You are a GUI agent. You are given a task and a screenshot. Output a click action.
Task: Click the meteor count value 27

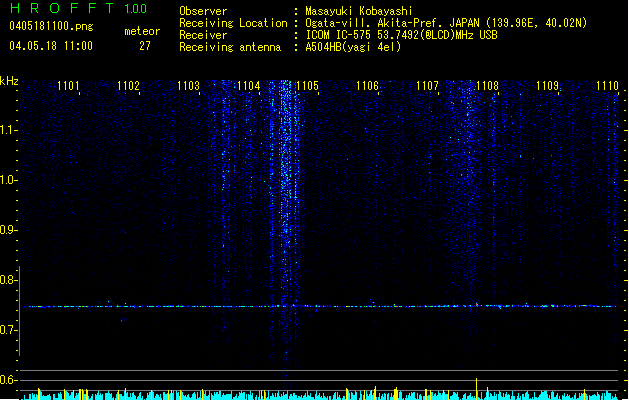click(145, 46)
